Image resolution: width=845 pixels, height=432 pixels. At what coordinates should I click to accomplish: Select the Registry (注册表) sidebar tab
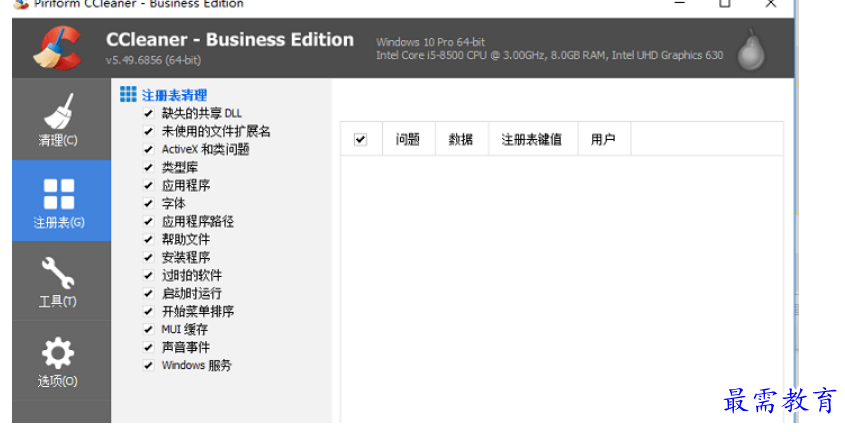(x=61, y=200)
